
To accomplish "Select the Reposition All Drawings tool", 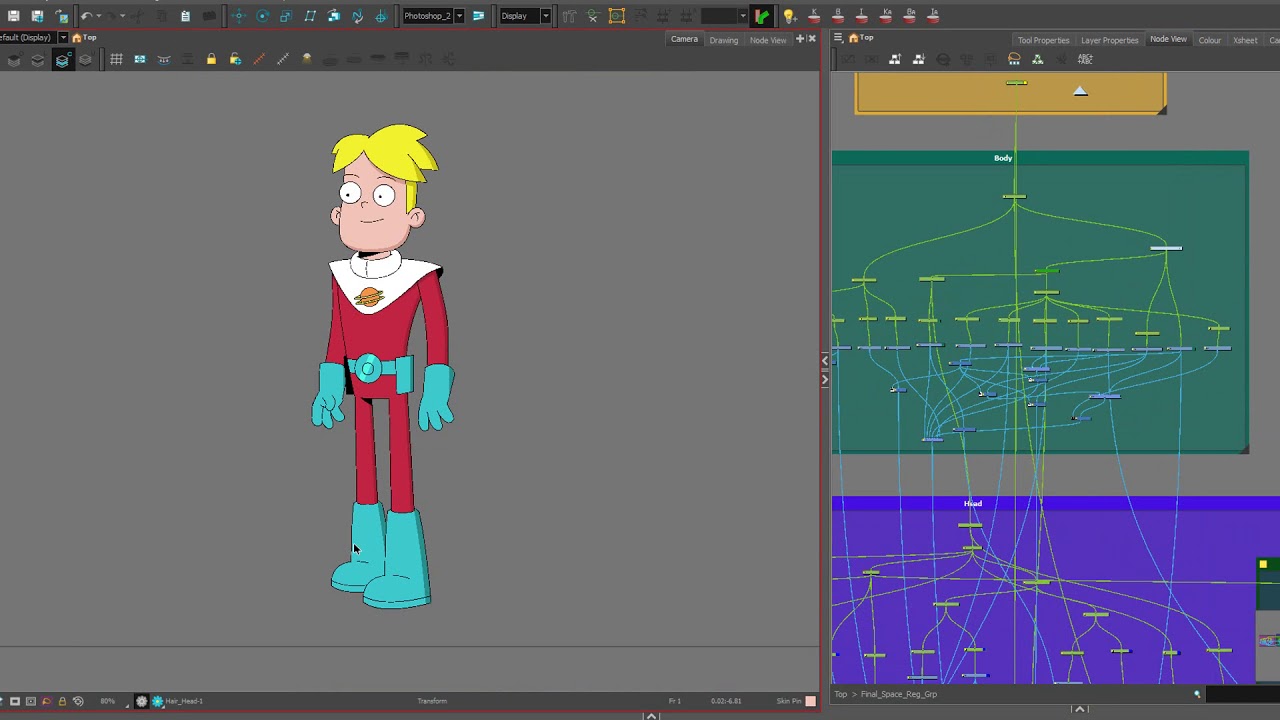I will (381, 16).
